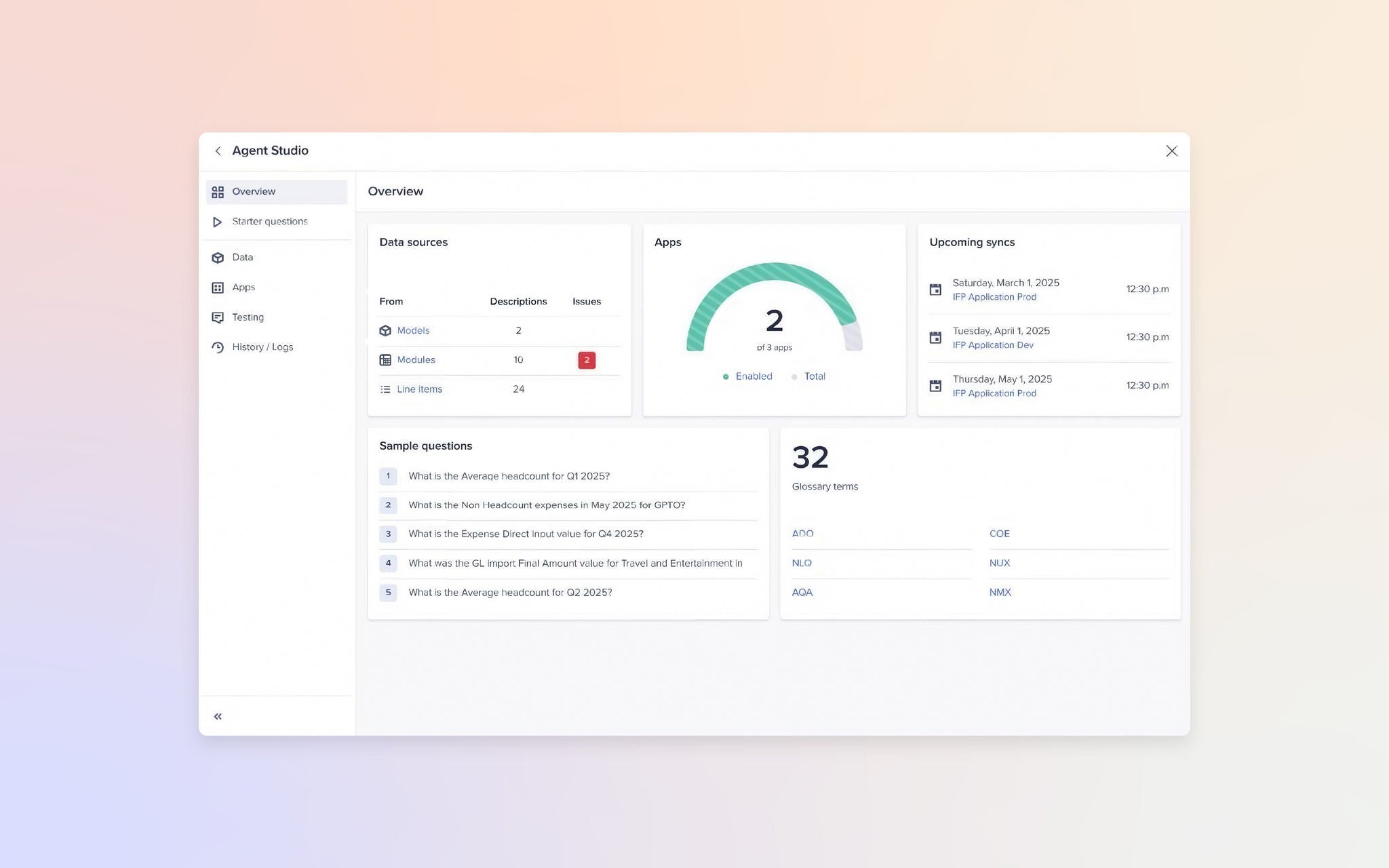Click the back chevron next to Agent Studio
1389x868 pixels.
[218, 151]
